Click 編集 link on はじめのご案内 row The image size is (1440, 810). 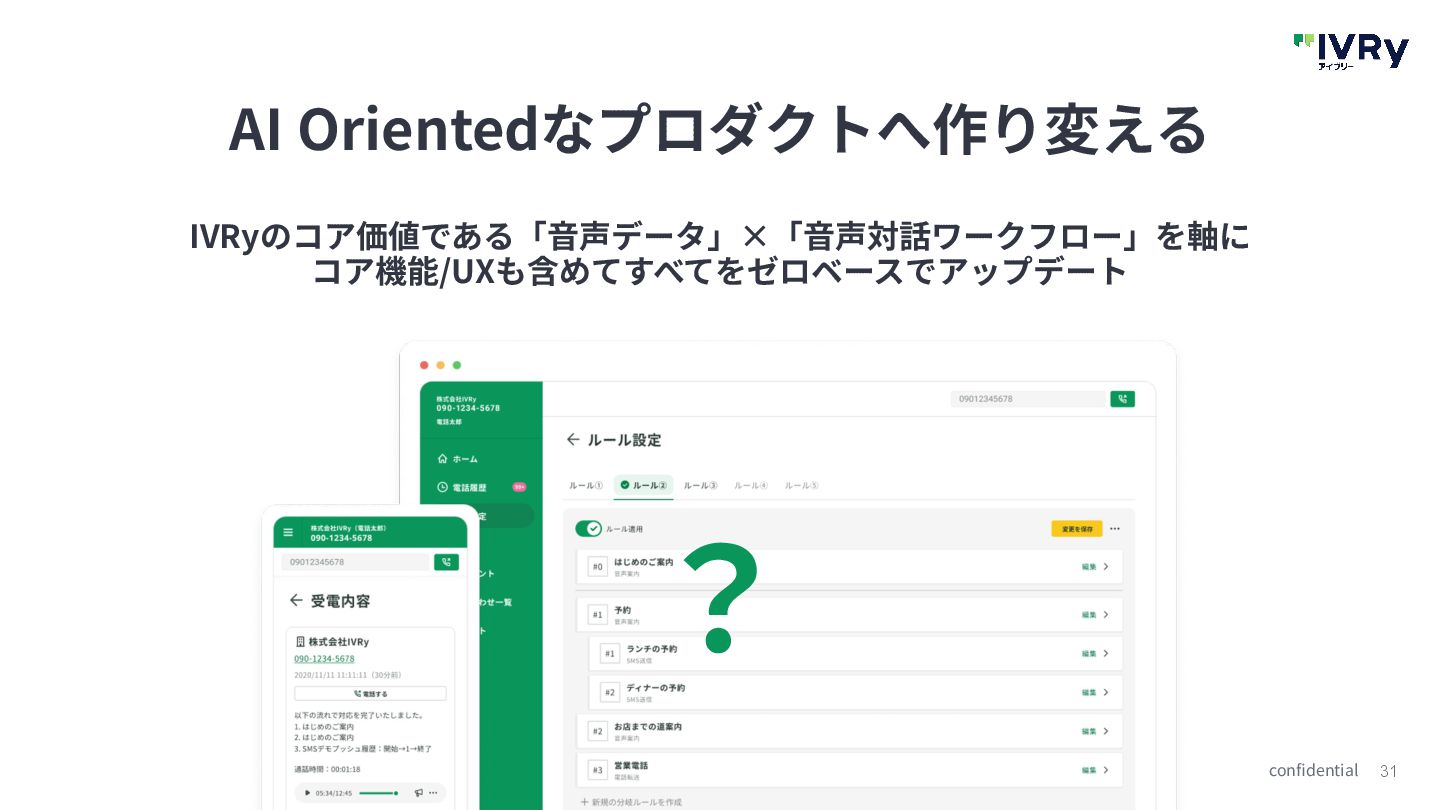click(x=1088, y=567)
